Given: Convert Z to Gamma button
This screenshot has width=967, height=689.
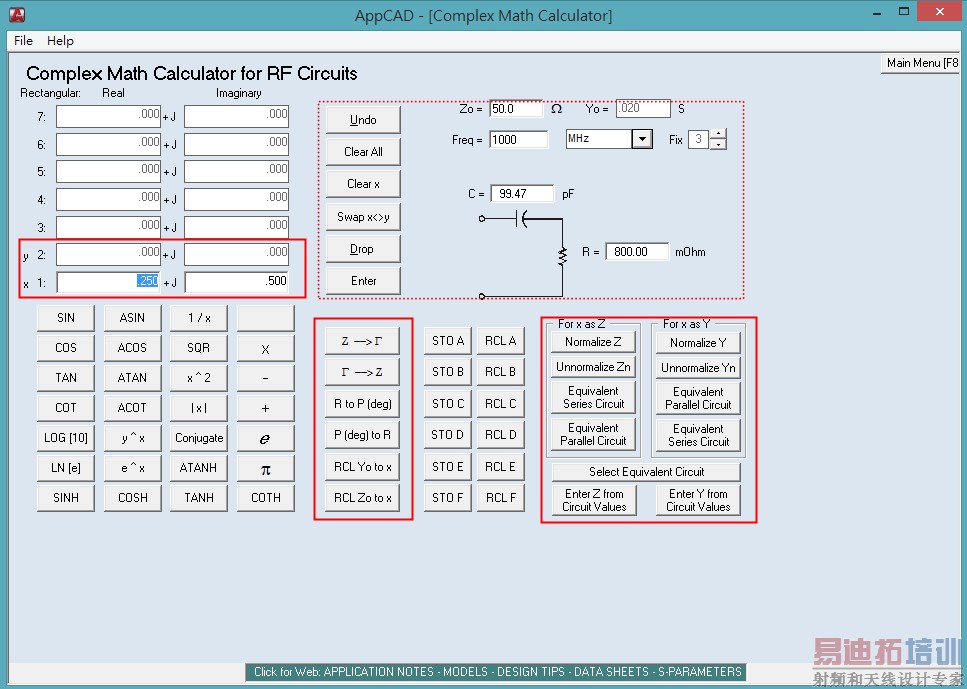Looking at the screenshot, I should click(363, 341).
